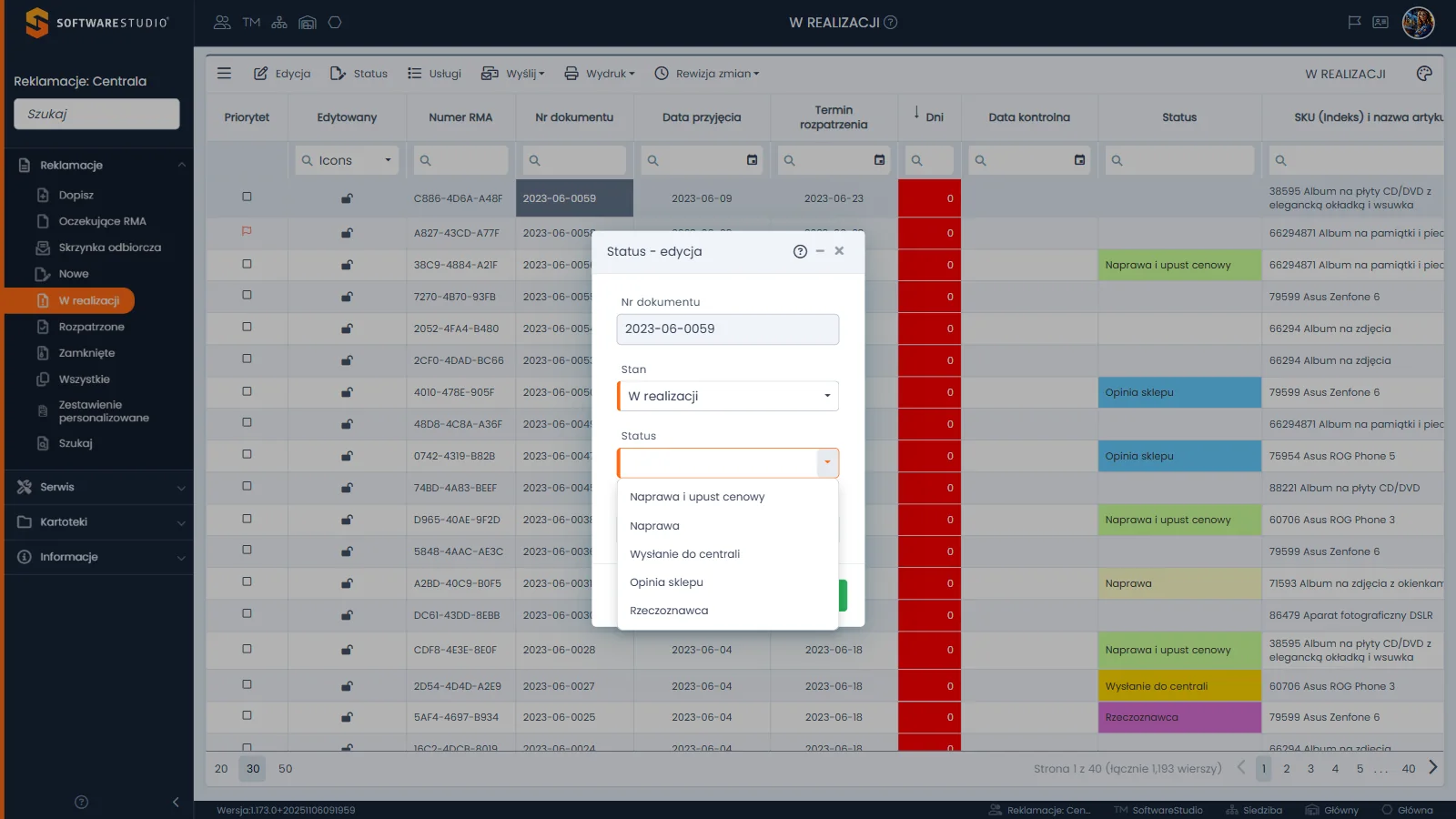
Task: Open the Stan dropdown showing W realizacji
Action: [x=728, y=396]
